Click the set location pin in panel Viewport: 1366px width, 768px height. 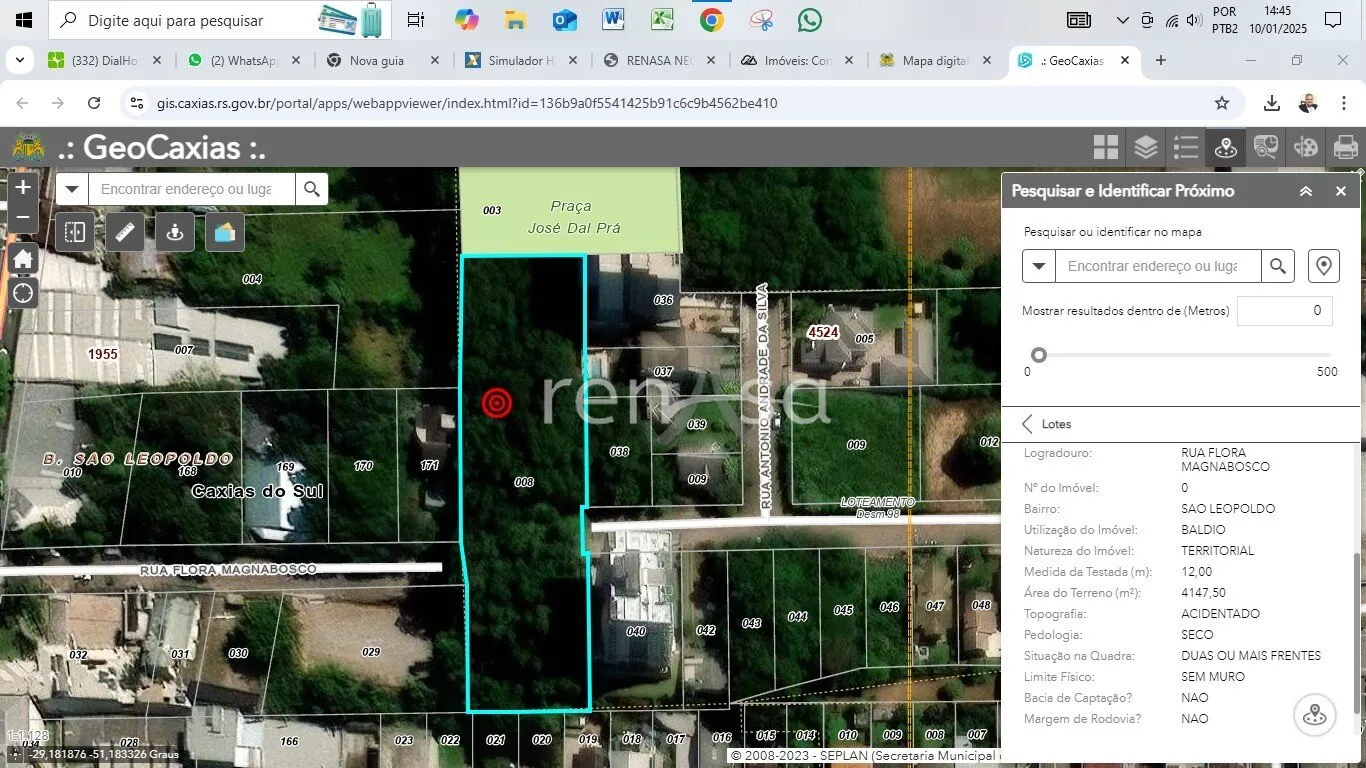tap(1323, 266)
